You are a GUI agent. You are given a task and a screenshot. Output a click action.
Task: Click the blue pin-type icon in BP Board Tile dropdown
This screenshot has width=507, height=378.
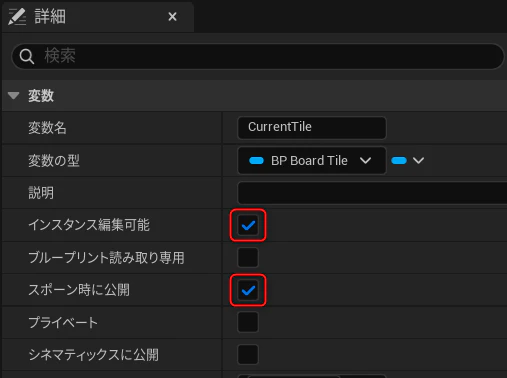pyautogui.click(x=256, y=161)
